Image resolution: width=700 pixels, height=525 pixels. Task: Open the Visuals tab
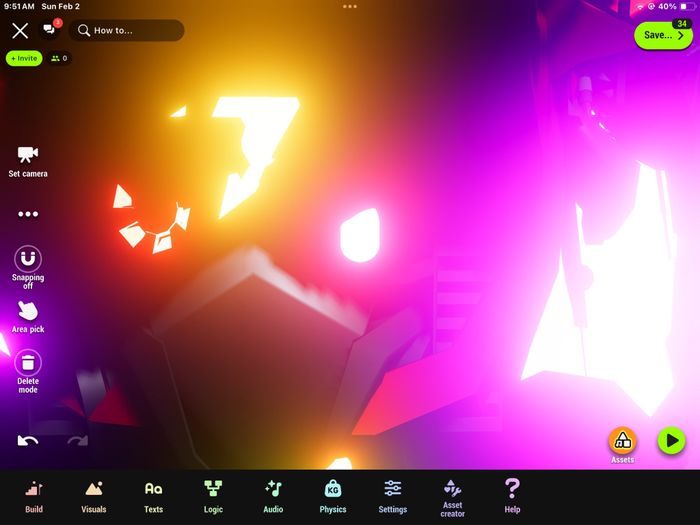tap(94, 497)
